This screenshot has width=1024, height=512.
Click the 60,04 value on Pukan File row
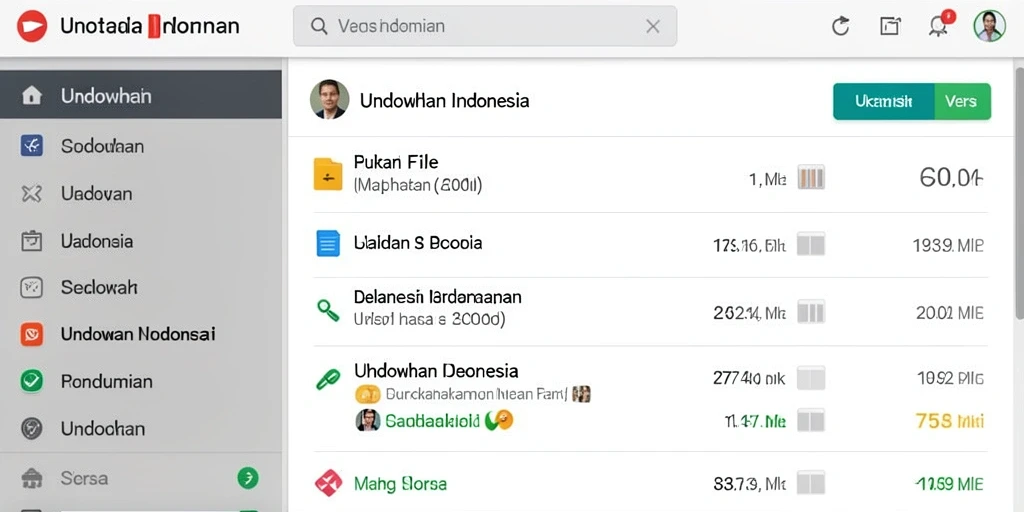pyautogui.click(x=952, y=177)
